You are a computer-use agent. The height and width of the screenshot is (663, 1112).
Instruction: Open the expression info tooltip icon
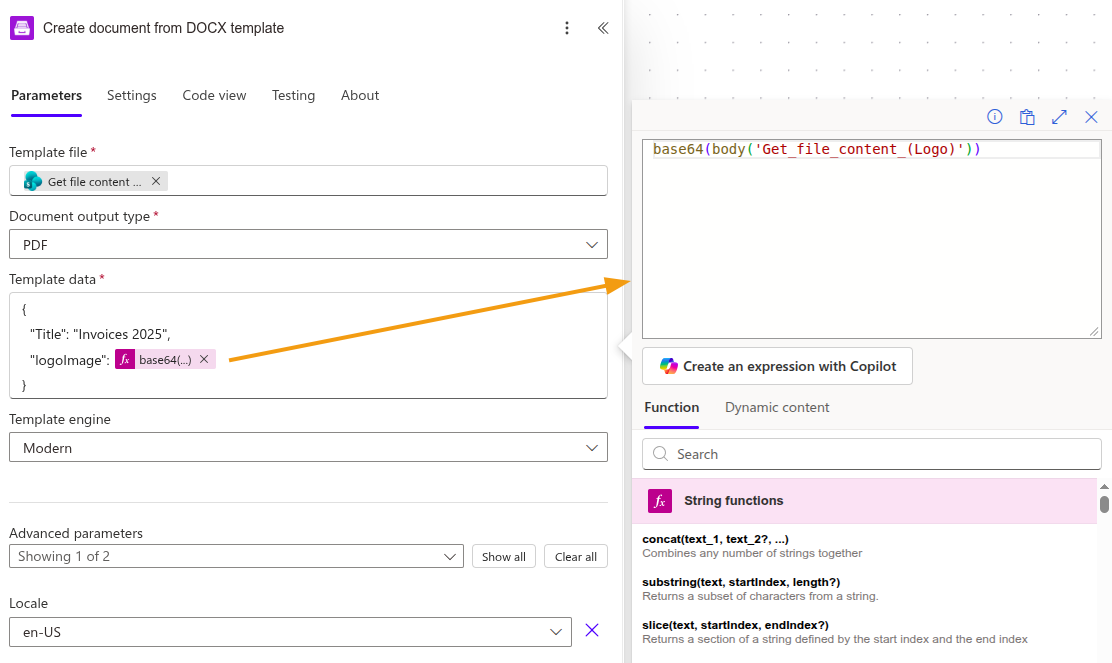[x=994, y=117]
